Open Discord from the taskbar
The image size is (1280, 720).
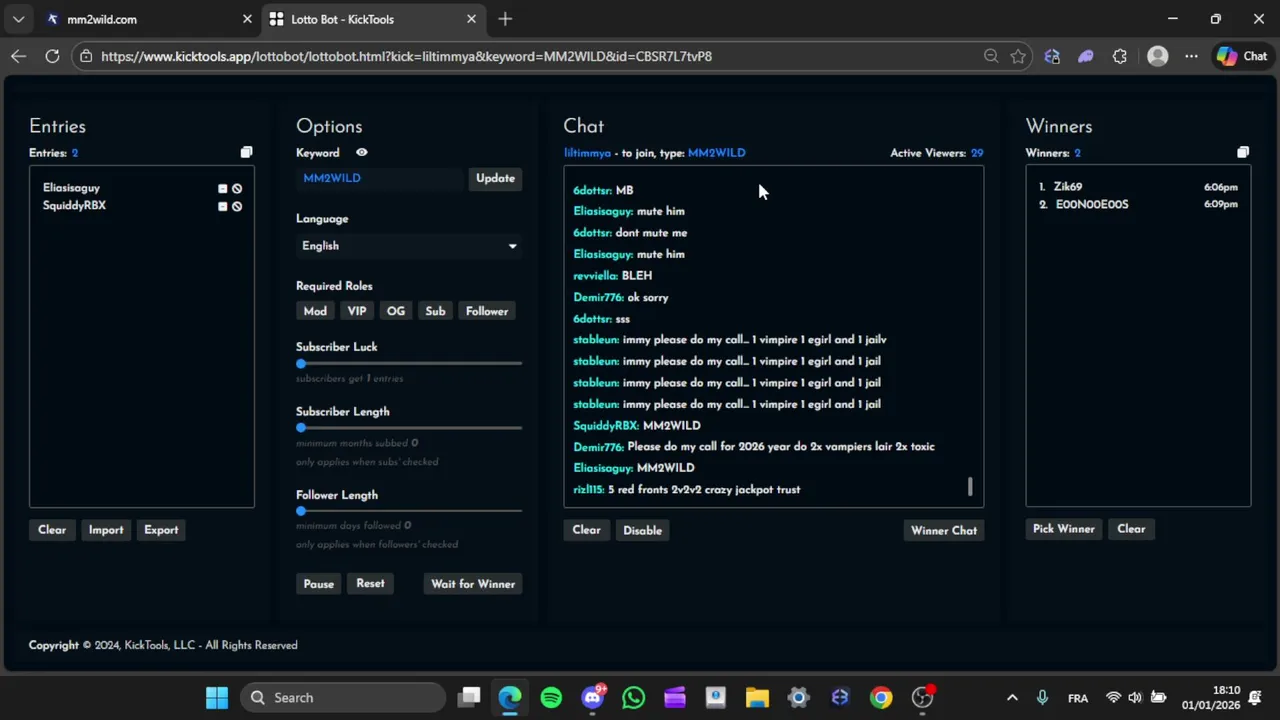(x=592, y=697)
